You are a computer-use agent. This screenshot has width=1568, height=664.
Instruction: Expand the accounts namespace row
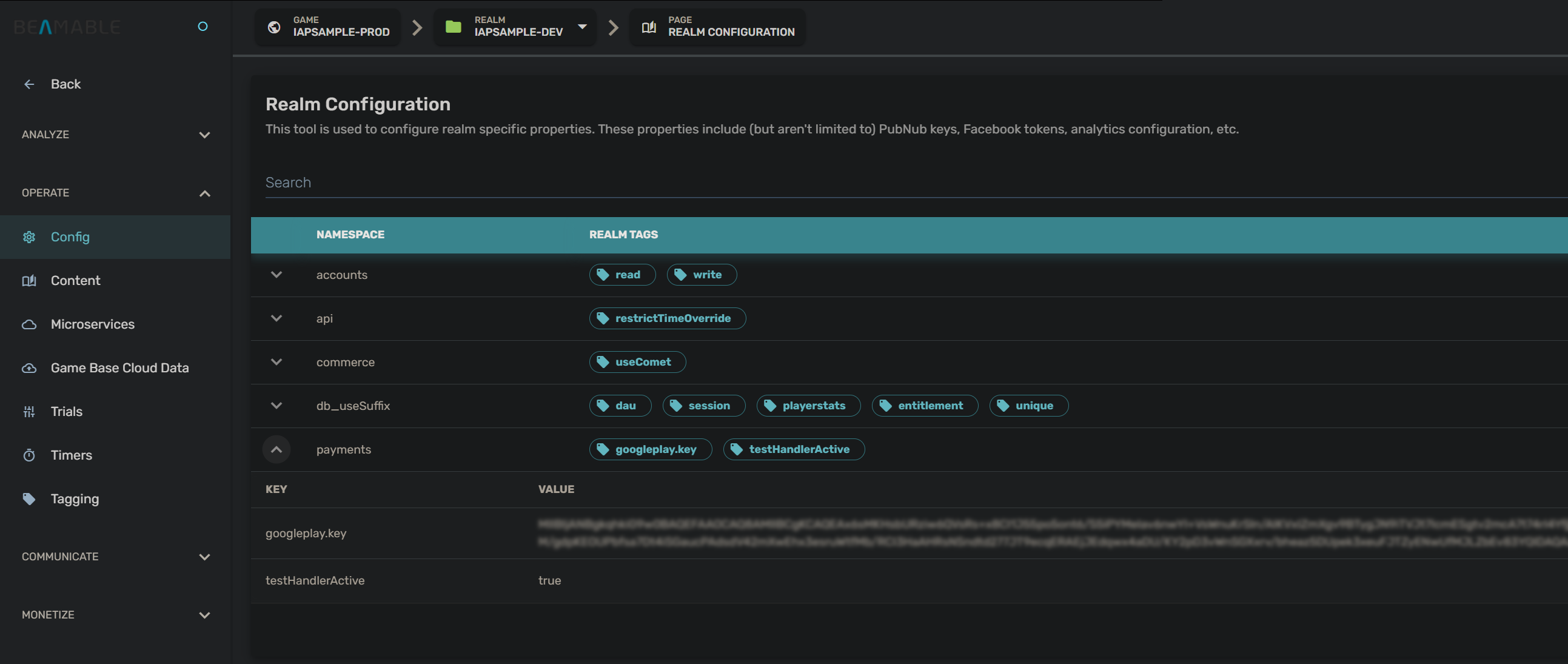coord(276,275)
